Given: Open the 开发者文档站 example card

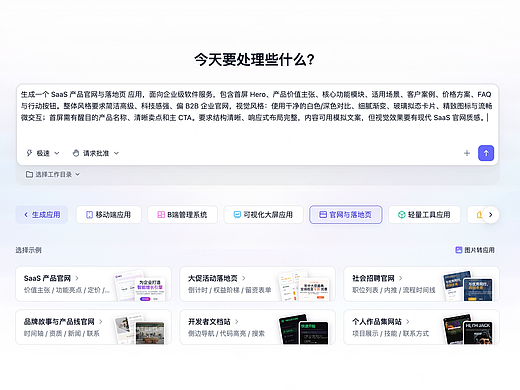Looking at the screenshot, I should 257,327.
